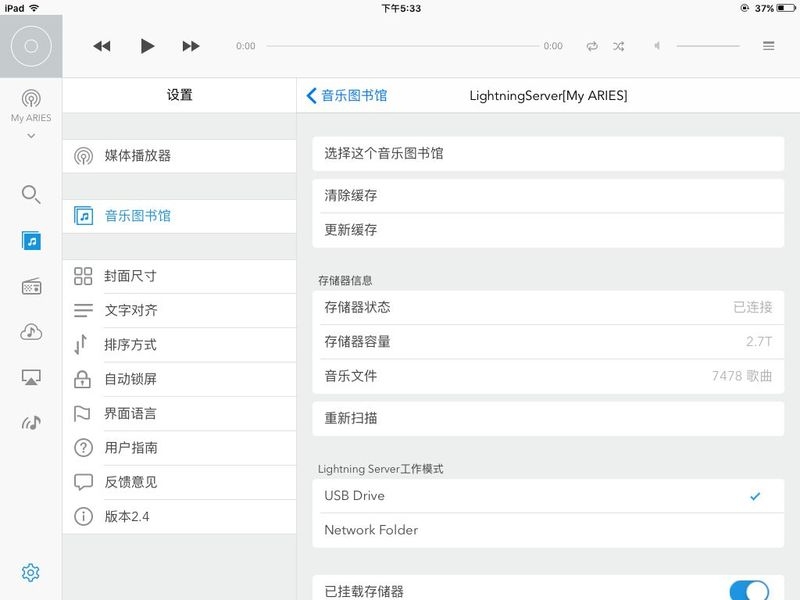Tap the album art disc thumbnail

[x=31, y=46]
